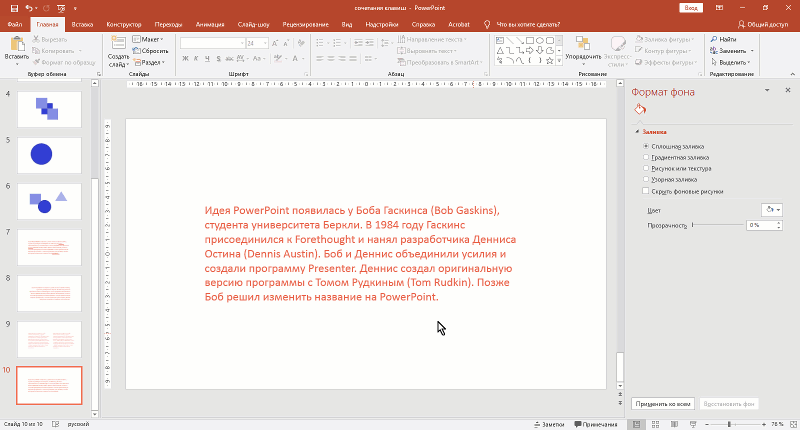Close the Формат фона pane
Viewport: 800px width, 430px height.
point(788,90)
